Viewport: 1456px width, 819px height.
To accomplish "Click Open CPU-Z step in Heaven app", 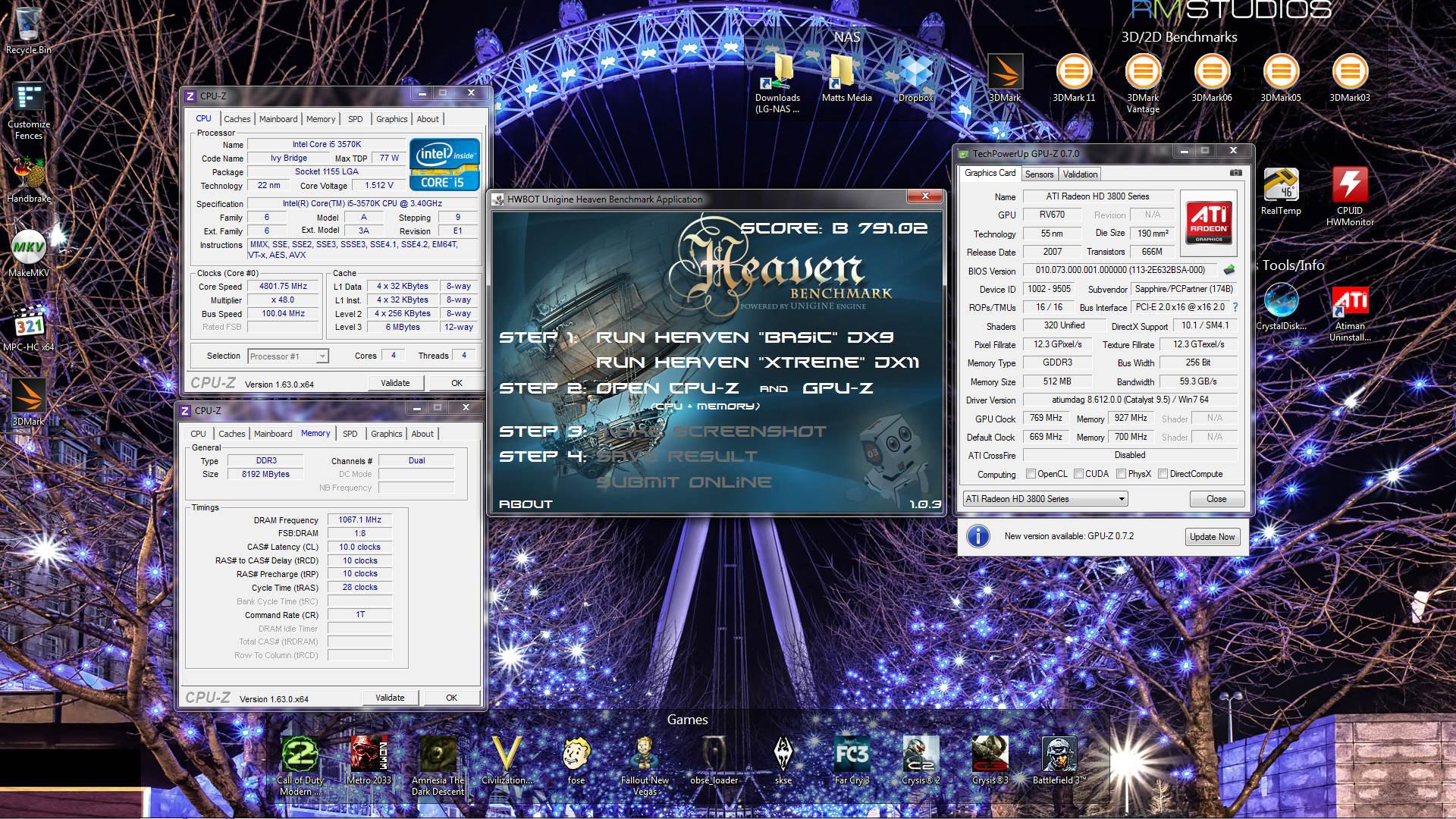I will (x=667, y=388).
